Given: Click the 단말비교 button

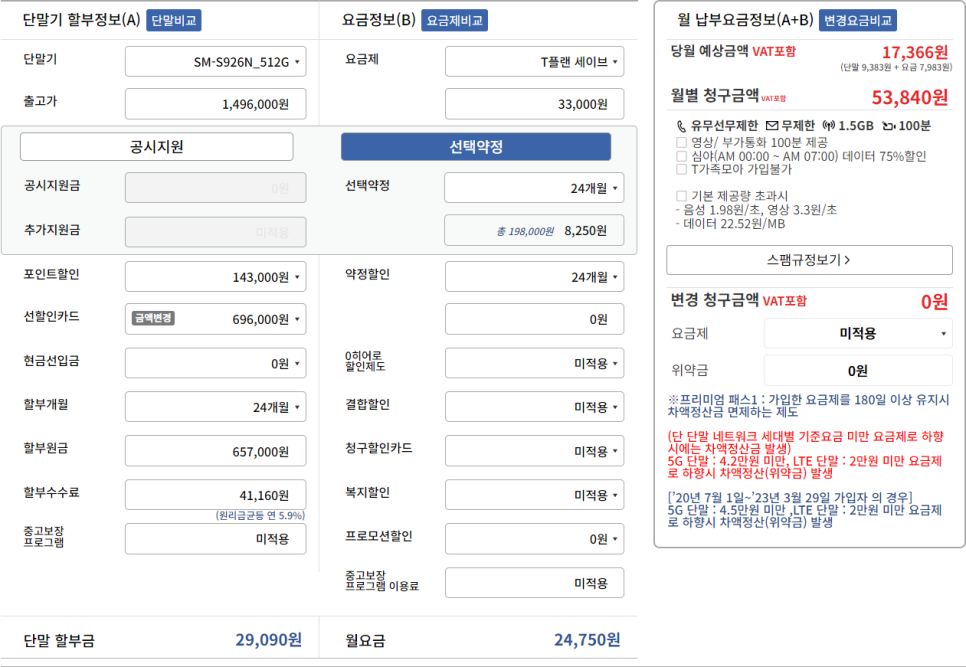Looking at the screenshot, I should [x=174, y=20].
